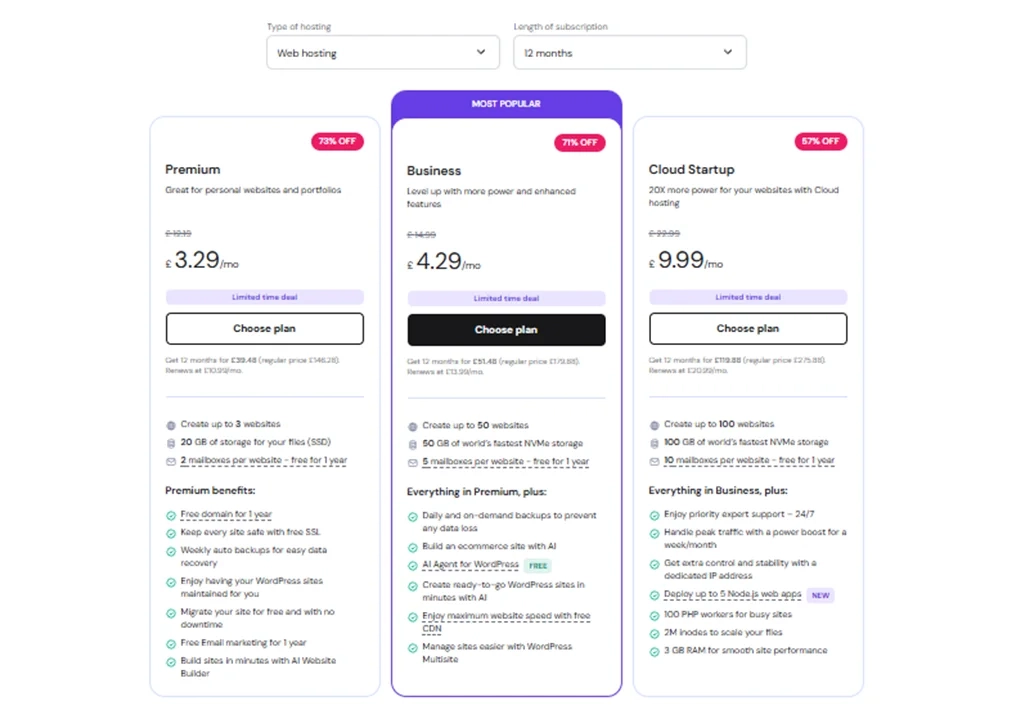The width and height of the screenshot is (1016, 727).
Task: Choose the Business hosting plan
Action: 506,330
